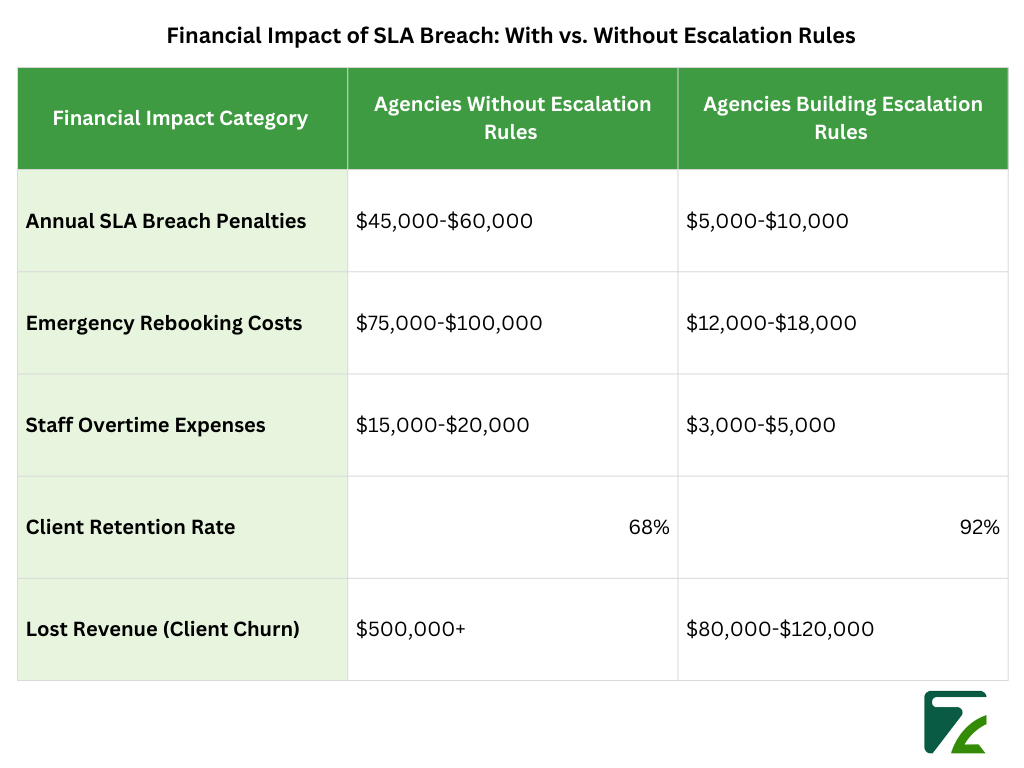Select the $500,000+ lost revenue value
Image resolution: width=1024 pixels, height=768 pixels.
pyautogui.click(x=410, y=629)
